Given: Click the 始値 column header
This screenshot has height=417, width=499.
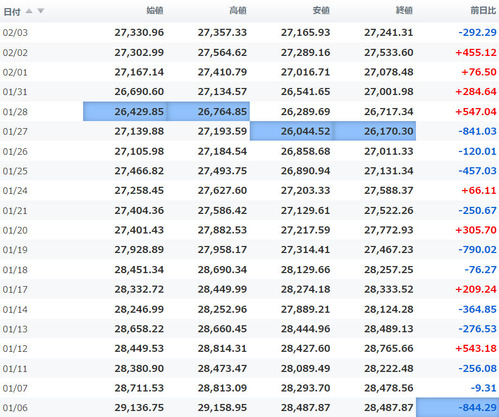Looking at the screenshot, I should coord(155,11).
